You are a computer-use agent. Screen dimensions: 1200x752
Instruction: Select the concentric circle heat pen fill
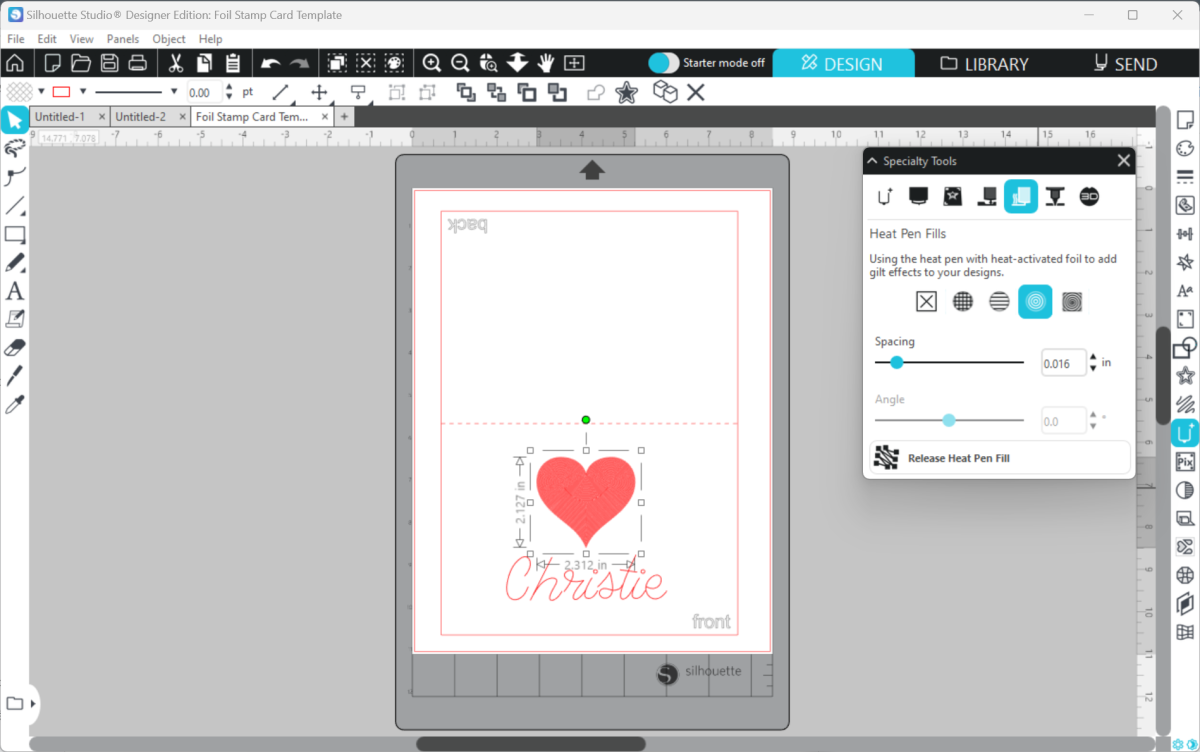pyautogui.click(x=1035, y=302)
